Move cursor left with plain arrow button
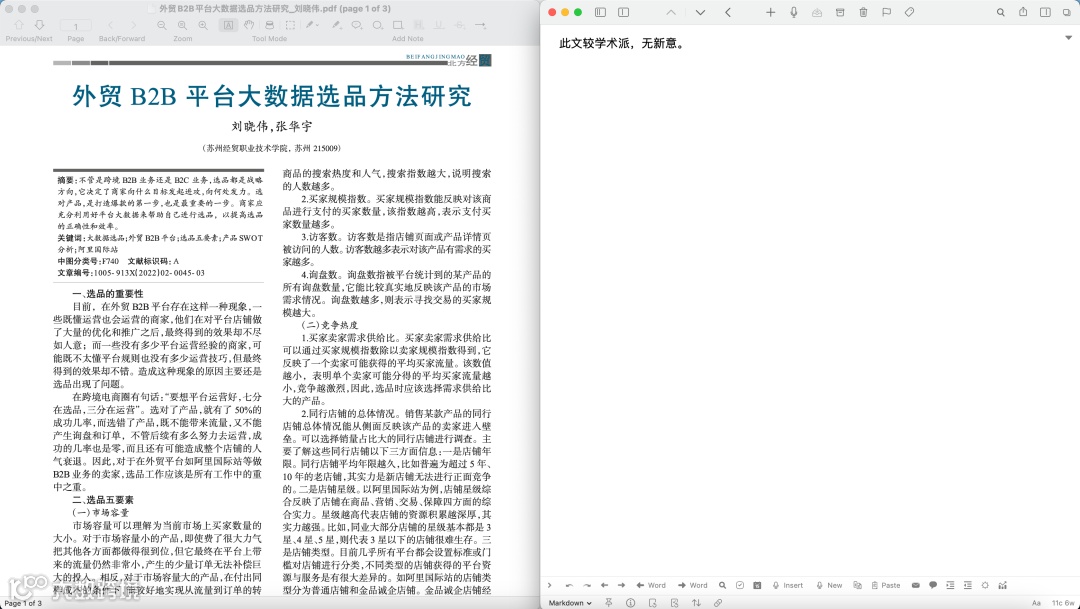The width and height of the screenshot is (1080, 609). click(x=604, y=586)
